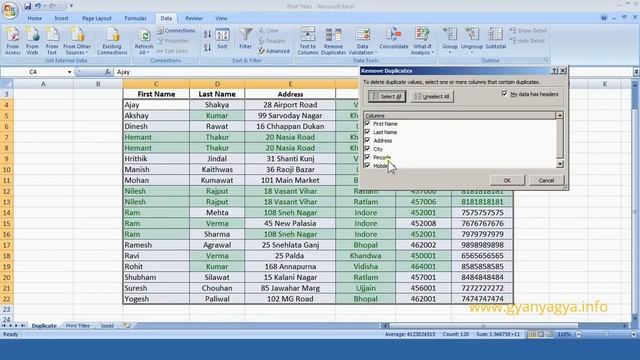Image resolution: width=640 pixels, height=360 pixels.
Task: Launch Text to Columns wizard
Action: tap(308, 41)
